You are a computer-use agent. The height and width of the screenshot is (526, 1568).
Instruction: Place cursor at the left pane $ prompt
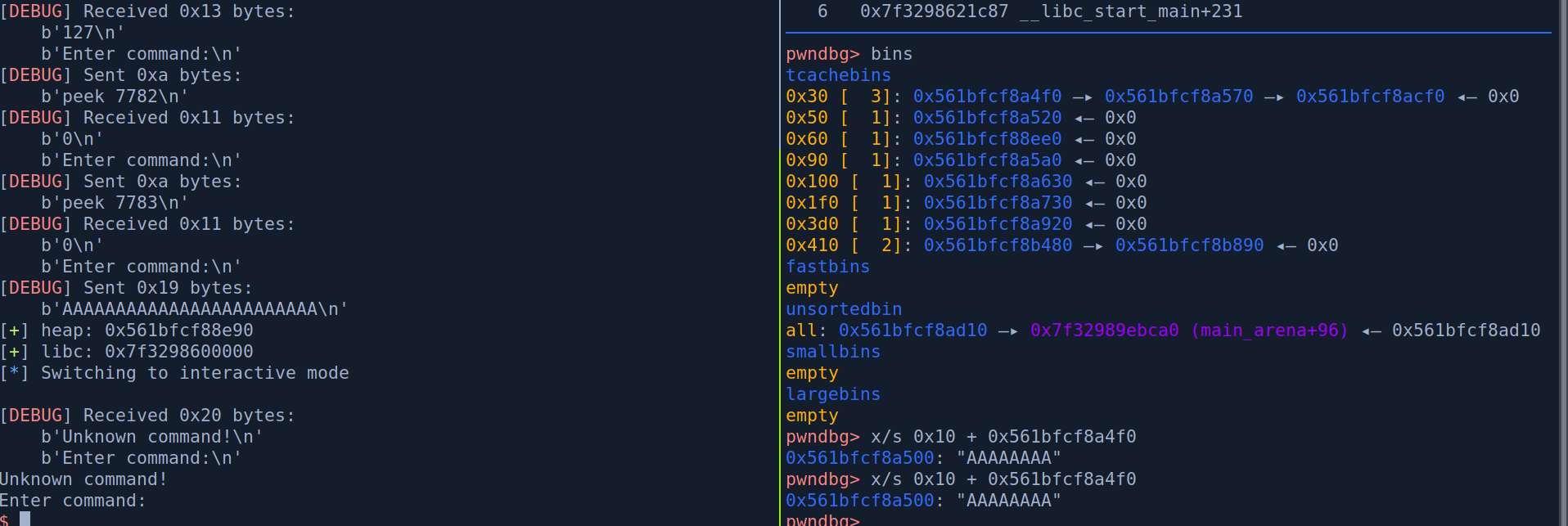[25, 519]
